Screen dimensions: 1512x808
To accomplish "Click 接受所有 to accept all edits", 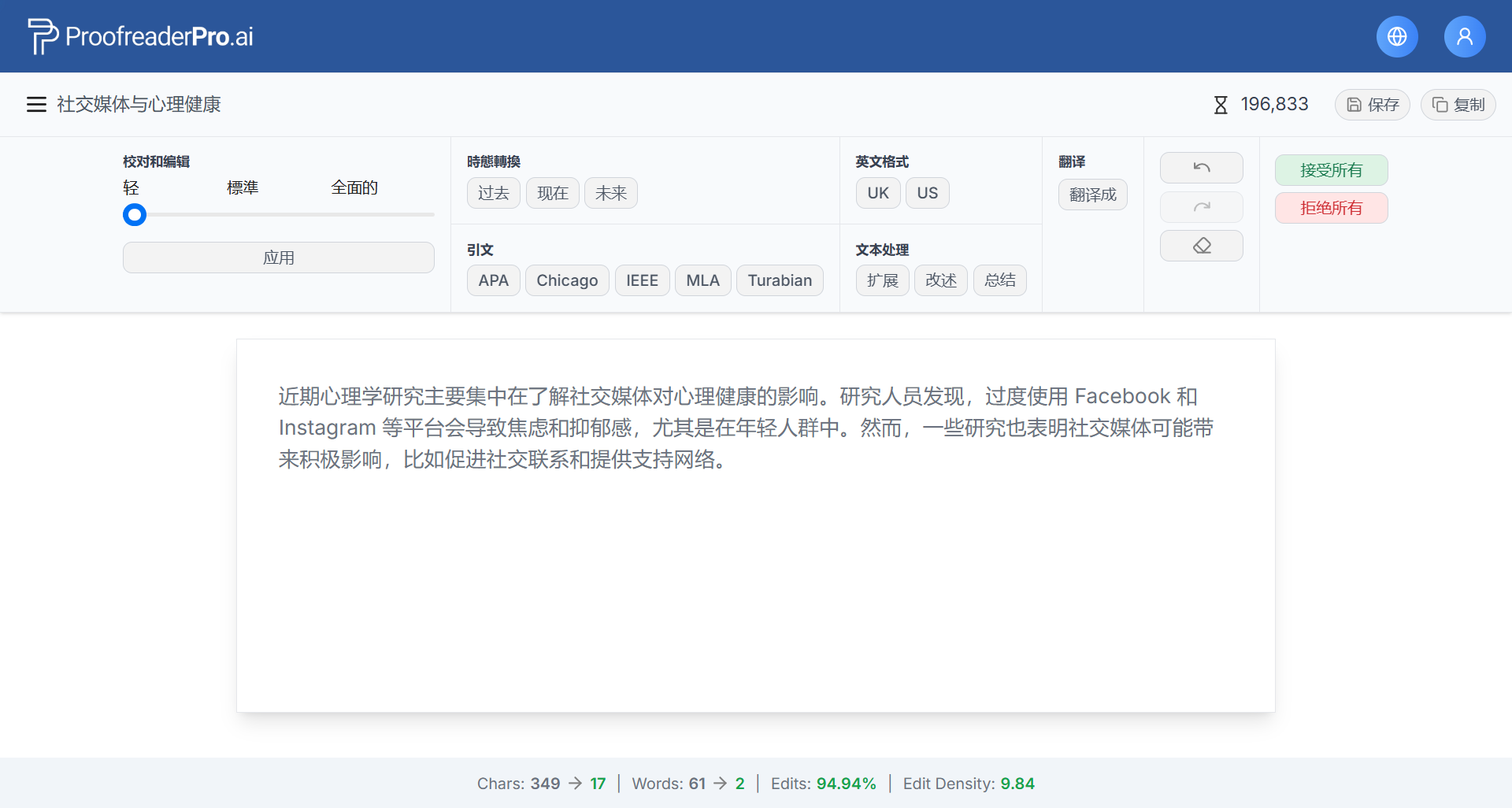I will point(1331,170).
